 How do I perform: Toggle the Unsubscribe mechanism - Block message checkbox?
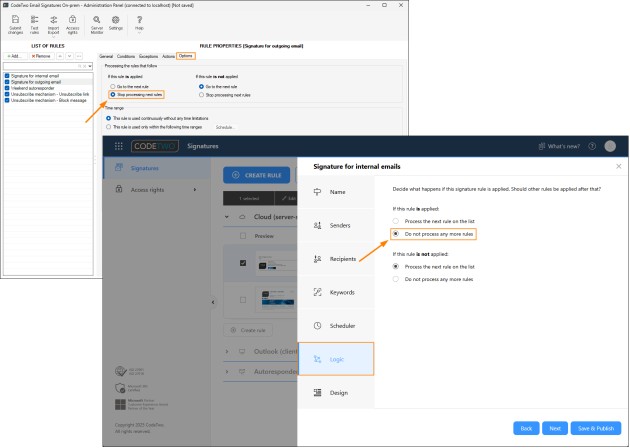[x=7, y=100]
